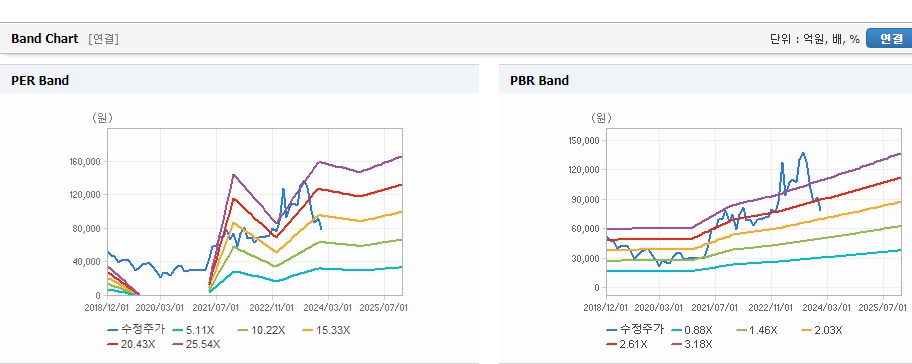
Task: Click 120,000 on the PER Band y-axis
Action: coord(86,195)
